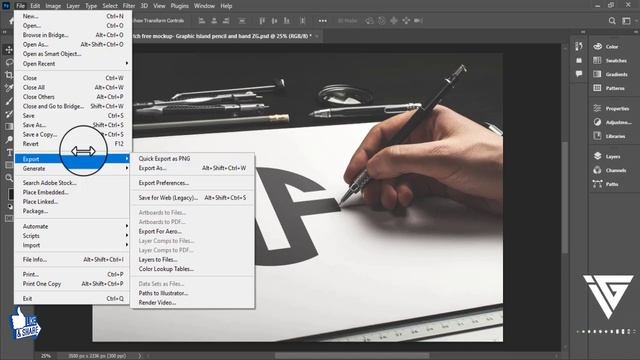
Task: Open the Libraries panel icon
Action: pyautogui.click(x=598, y=136)
